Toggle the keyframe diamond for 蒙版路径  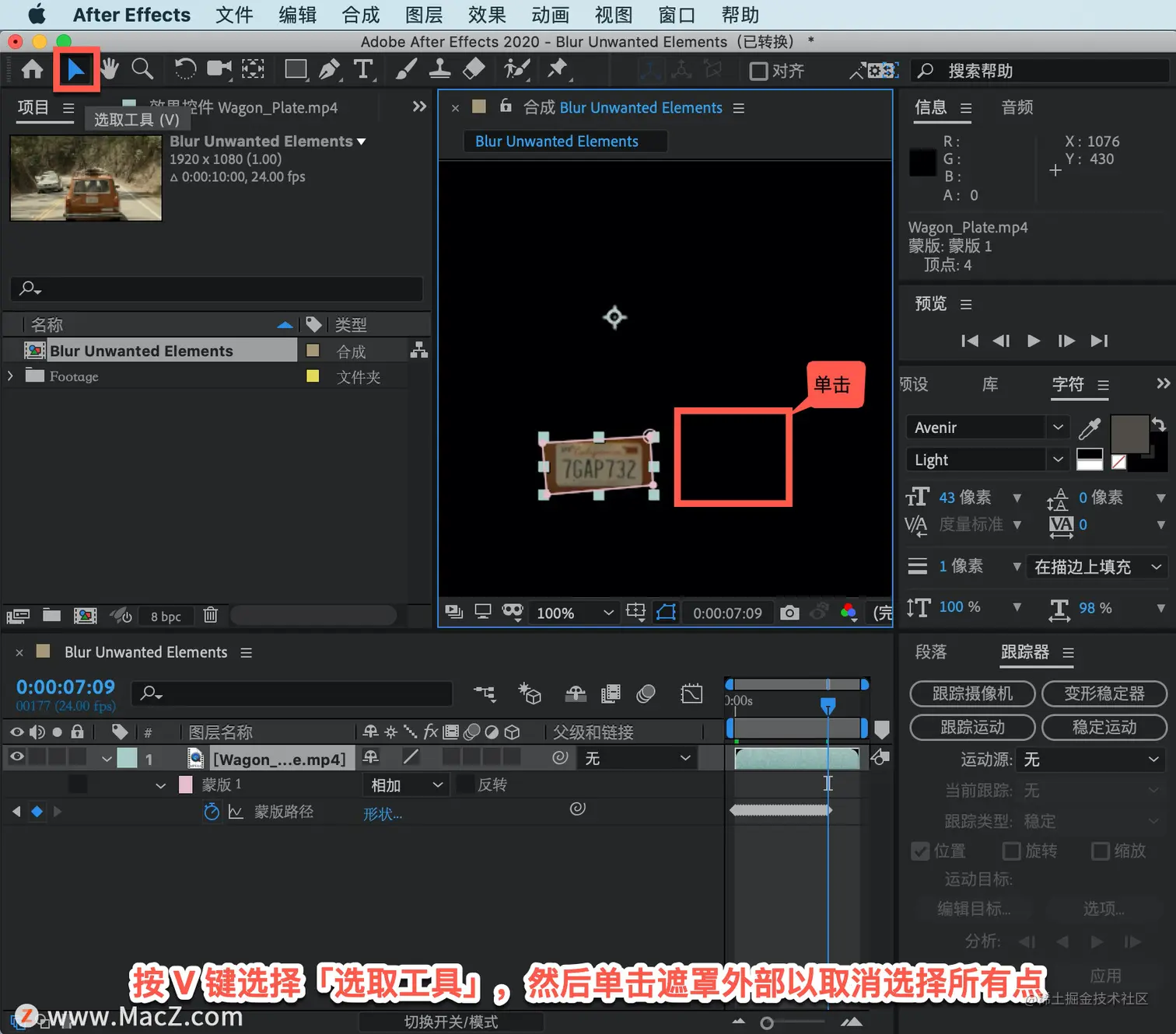click(x=37, y=812)
